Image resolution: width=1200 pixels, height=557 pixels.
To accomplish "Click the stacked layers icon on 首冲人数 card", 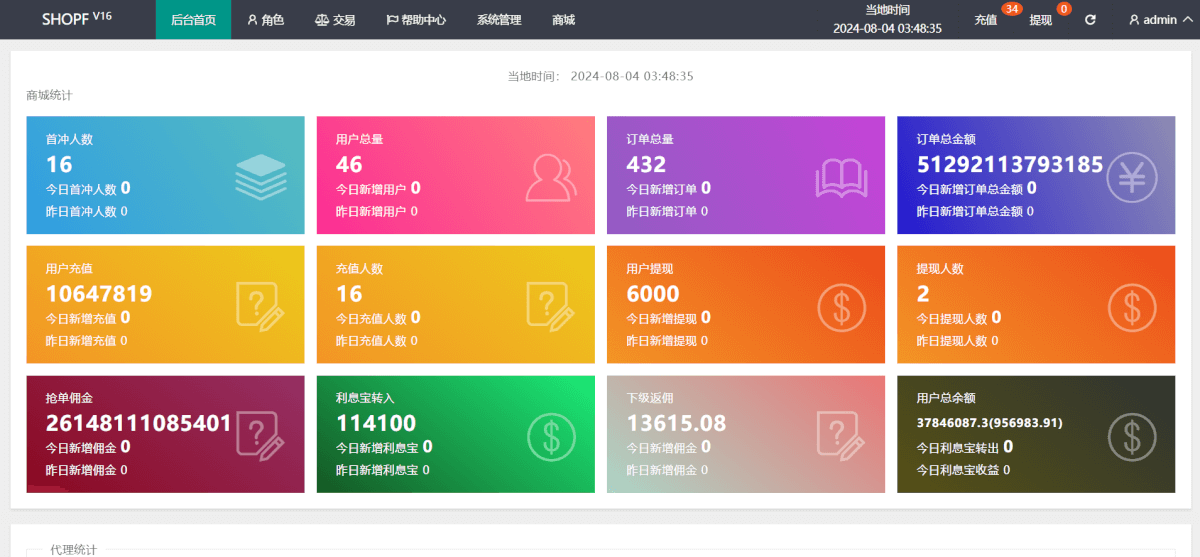I will (261, 176).
